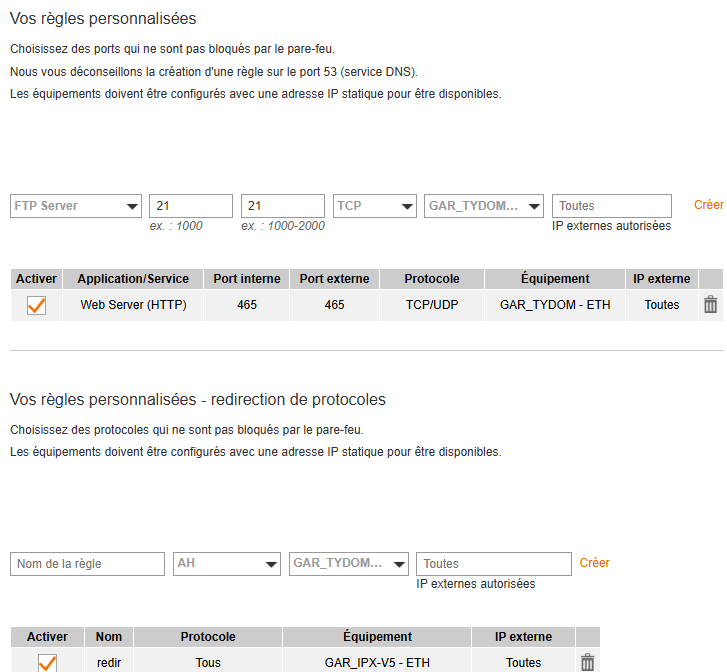Screen dimensions: 727x672
Task: Focus the internal port field (ex. 1000)
Action: coord(191,206)
